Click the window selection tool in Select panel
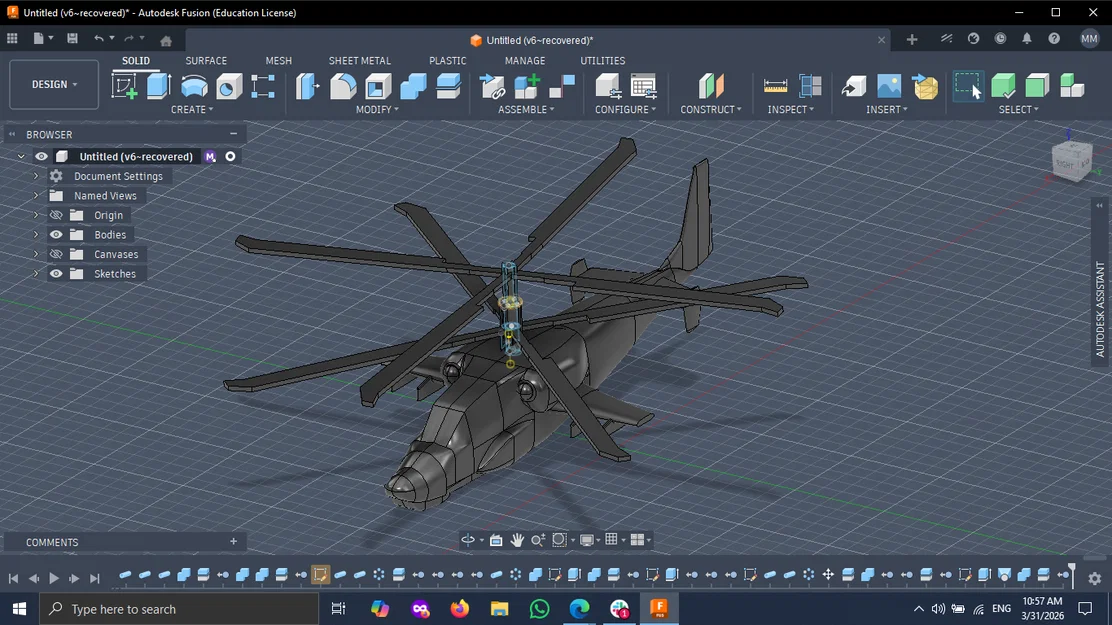 [x=968, y=88]
